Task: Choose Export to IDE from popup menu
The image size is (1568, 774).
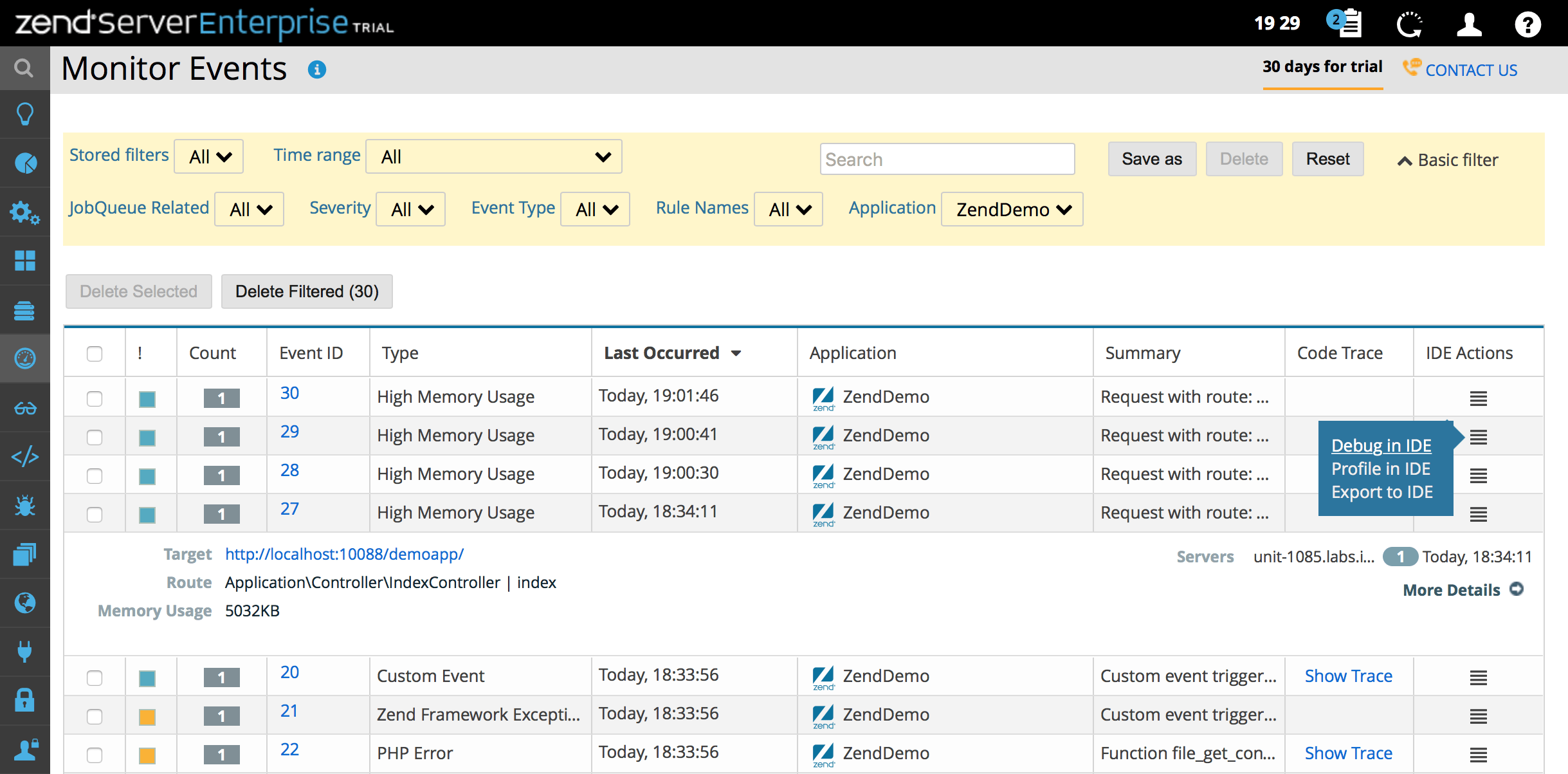Action: [1382, 492]
